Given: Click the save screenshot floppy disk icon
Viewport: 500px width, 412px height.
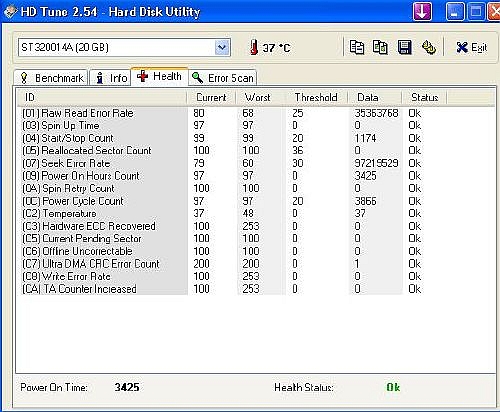Looking at the screenshot, I should [405, 47].
